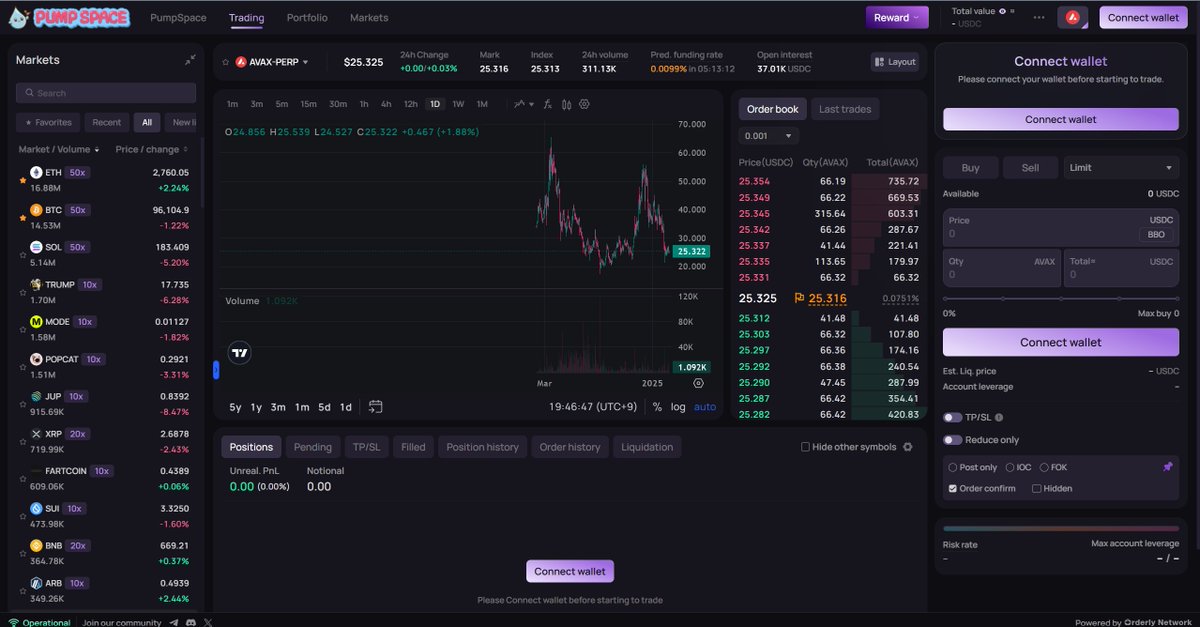
Task: Open chart settings gear icon
Action: pos(584,104)
